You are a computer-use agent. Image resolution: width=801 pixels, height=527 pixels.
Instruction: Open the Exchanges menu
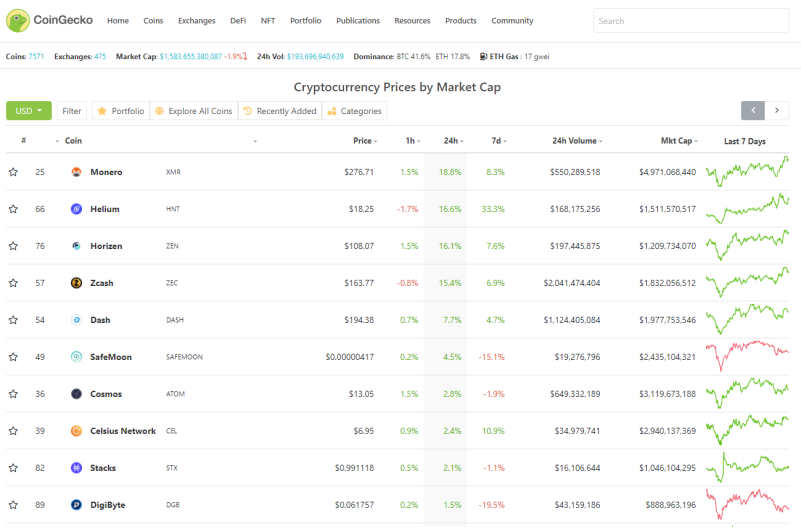tap(197, 21)
